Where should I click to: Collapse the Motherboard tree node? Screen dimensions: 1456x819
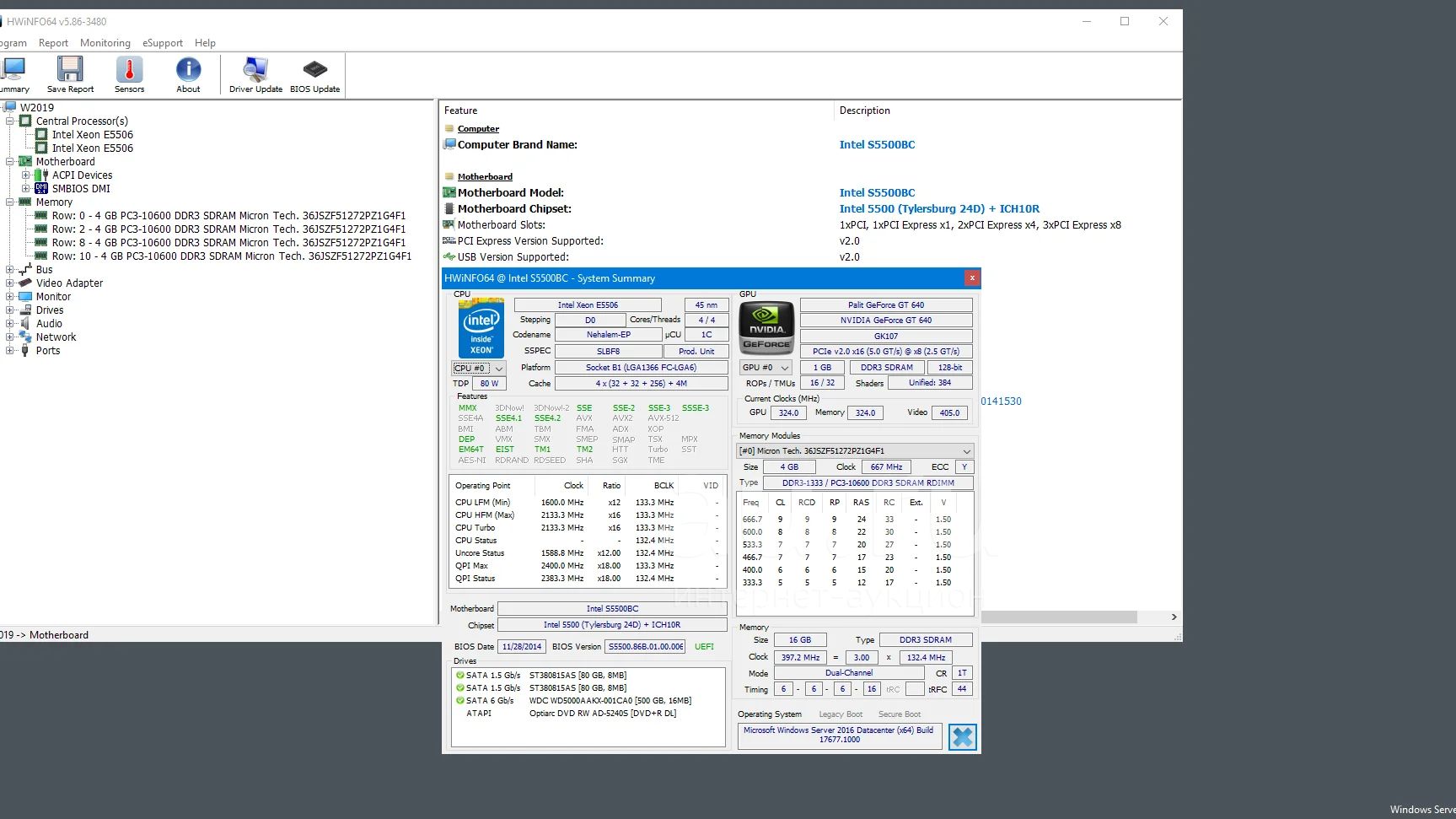click(9, 161)
